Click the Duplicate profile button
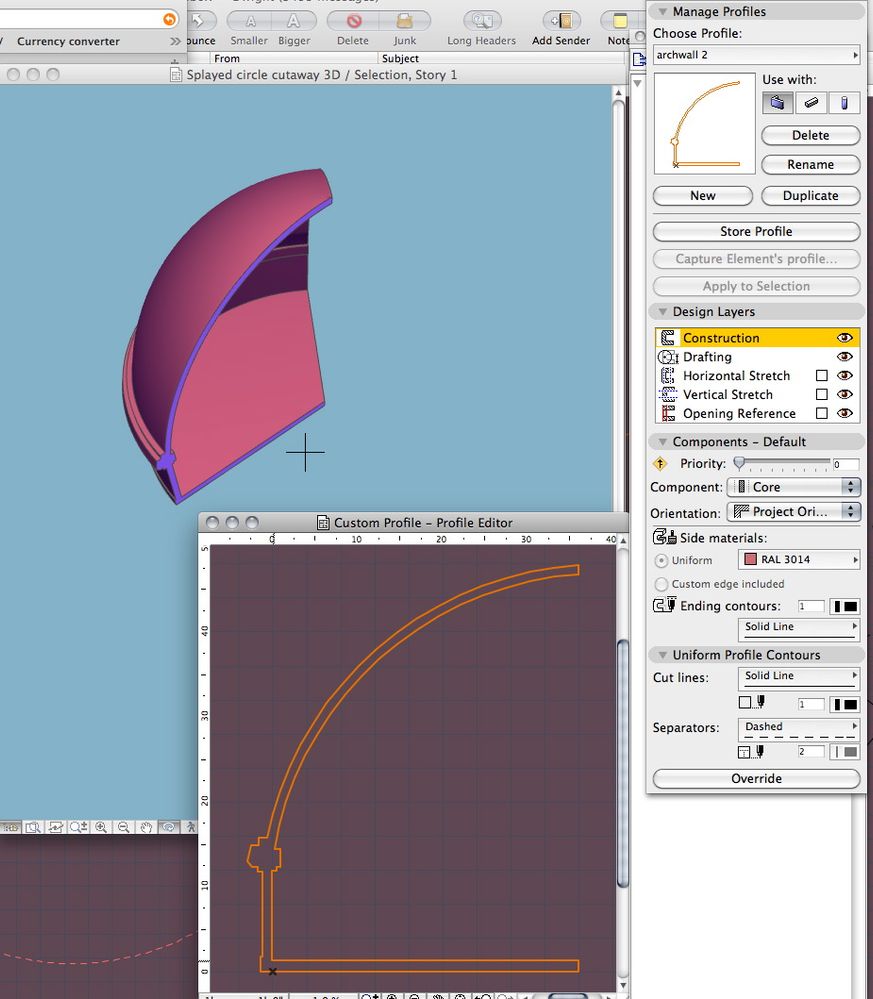The width and height of the screenshot is (873, 999). click(810, 196)
